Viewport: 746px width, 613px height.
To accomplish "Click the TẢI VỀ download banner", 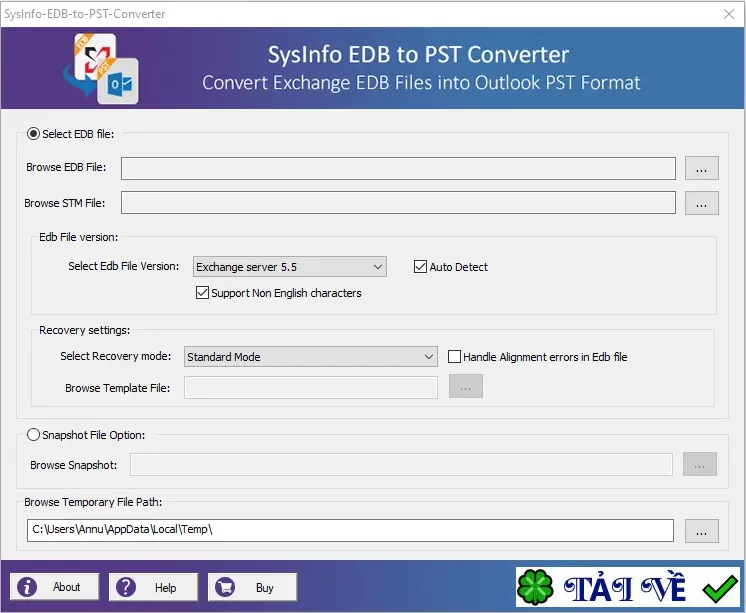I will click(628, 587).
